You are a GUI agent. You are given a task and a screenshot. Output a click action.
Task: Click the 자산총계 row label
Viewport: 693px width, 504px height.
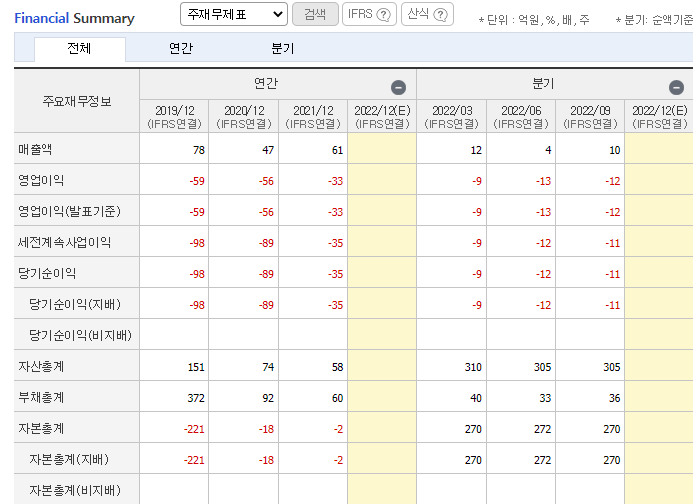point(41,367)
